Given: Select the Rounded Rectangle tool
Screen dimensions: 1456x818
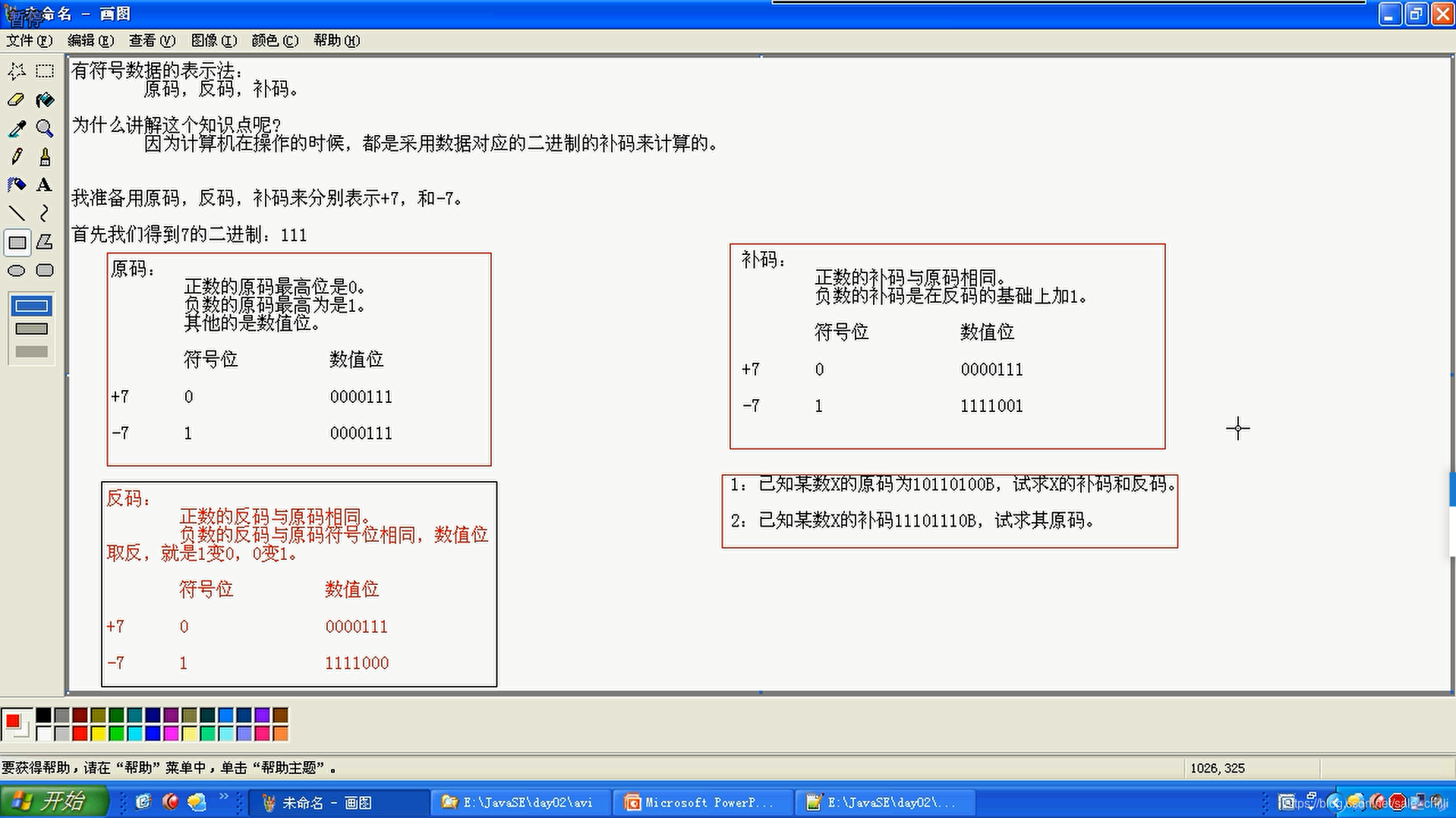Looking at the screenshot, I should coord(45,270).
